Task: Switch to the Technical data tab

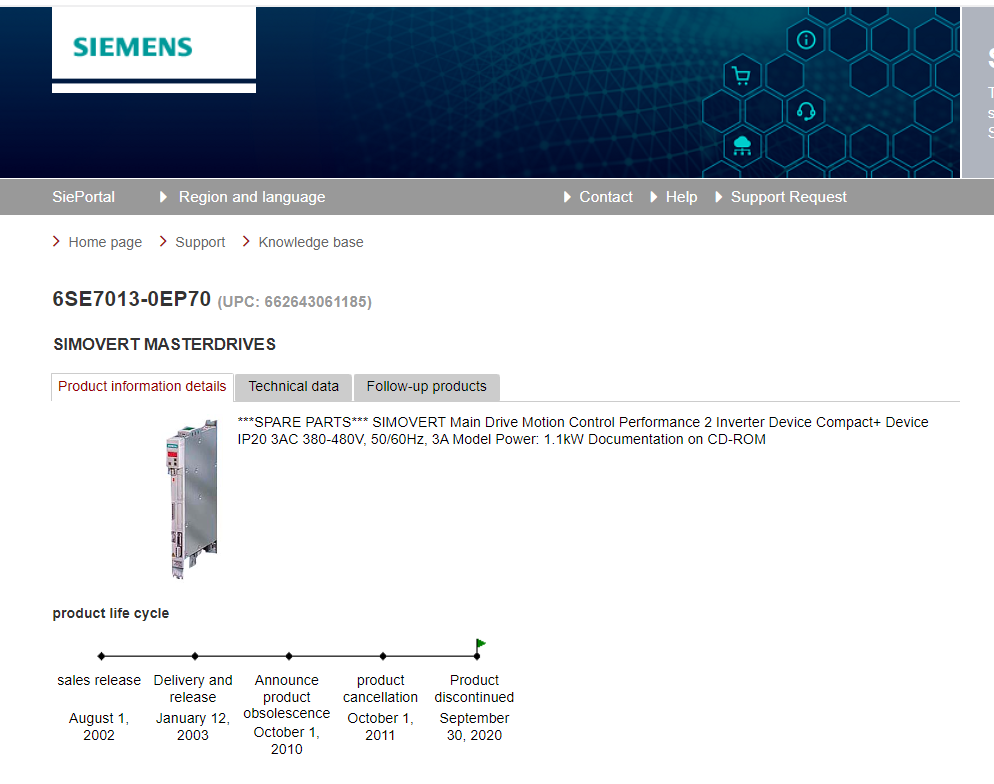Action: [x=293, y=387]
